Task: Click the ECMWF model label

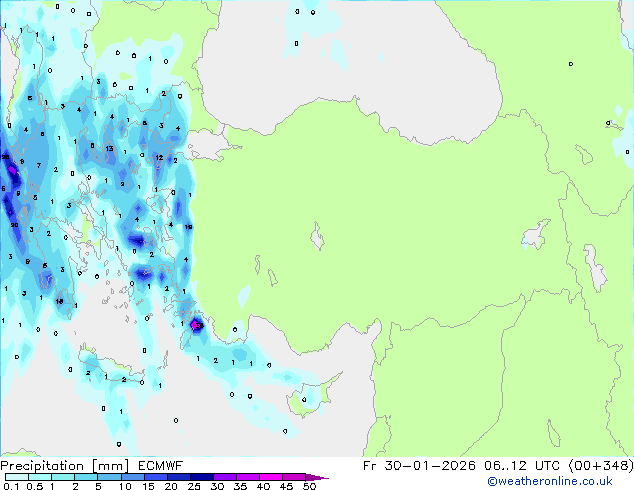Action: coord(161,466)
